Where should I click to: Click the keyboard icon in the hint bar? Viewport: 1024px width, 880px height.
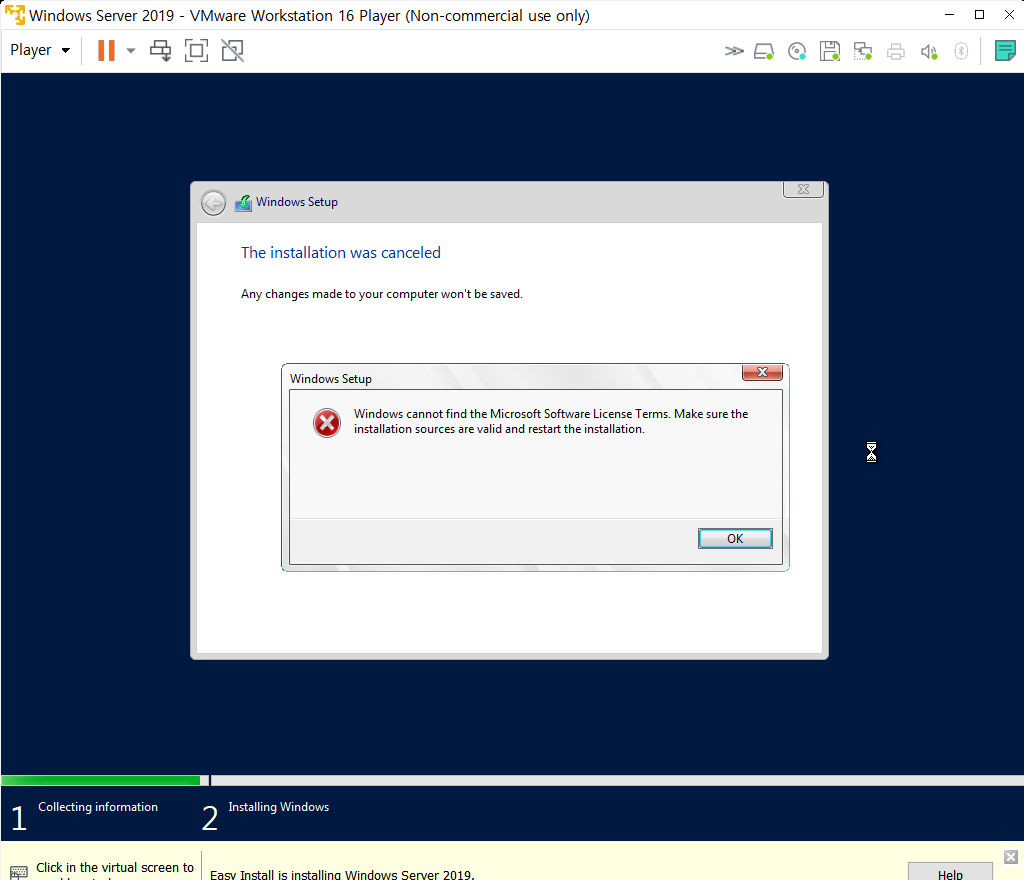point(19,872)
